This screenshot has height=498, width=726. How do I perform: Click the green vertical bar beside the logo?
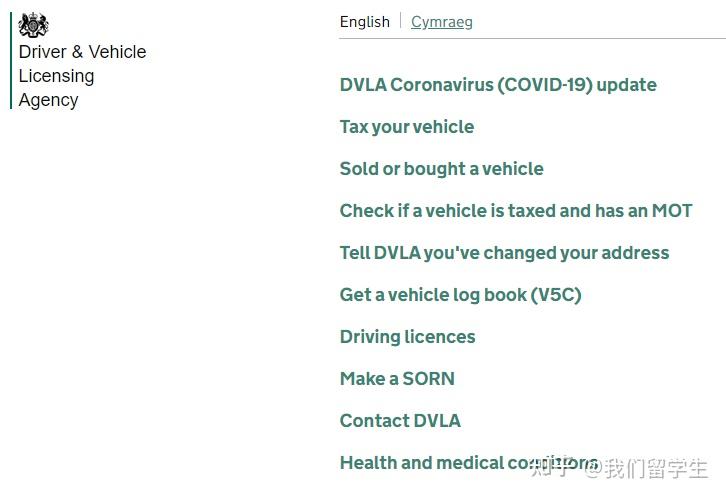coord(11,61)
